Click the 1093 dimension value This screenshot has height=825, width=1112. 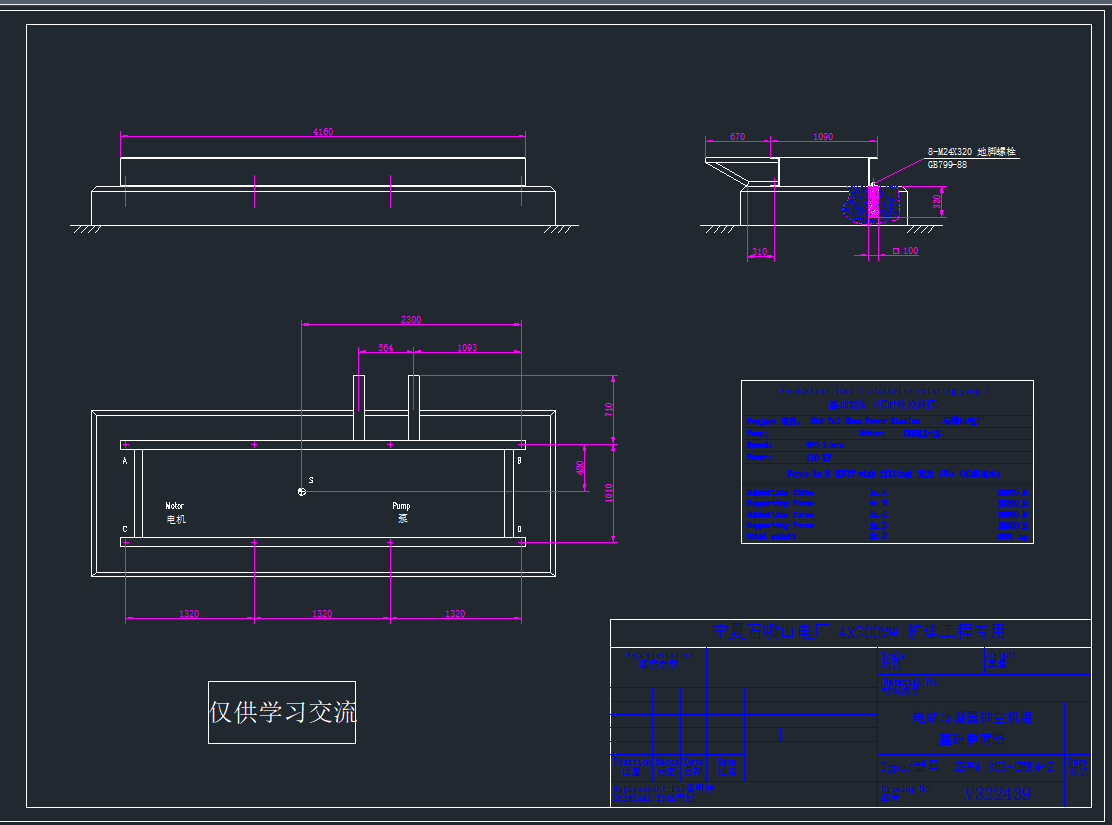click(x=466, y=348)
